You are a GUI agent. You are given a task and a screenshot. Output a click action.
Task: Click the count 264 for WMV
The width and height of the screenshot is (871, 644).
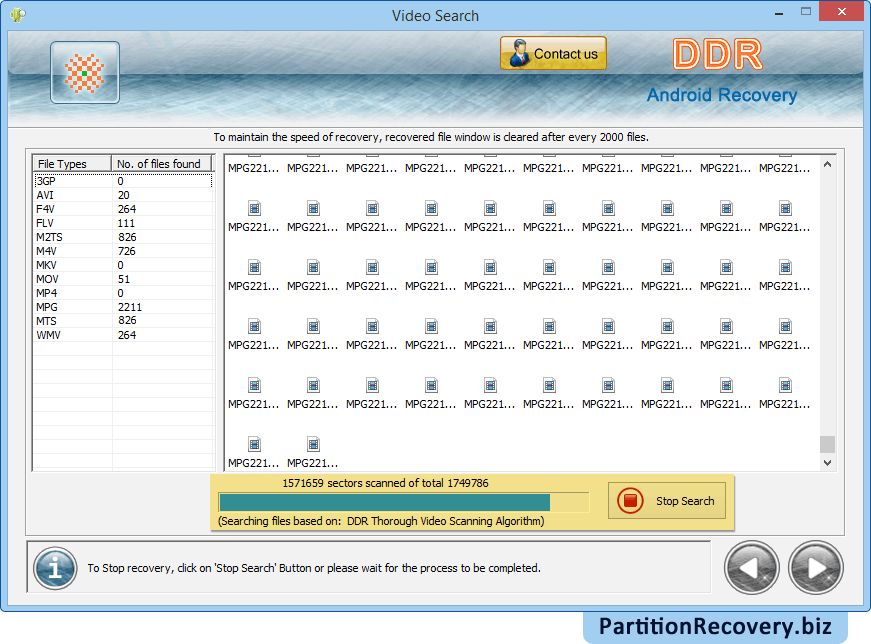(127, 335)
